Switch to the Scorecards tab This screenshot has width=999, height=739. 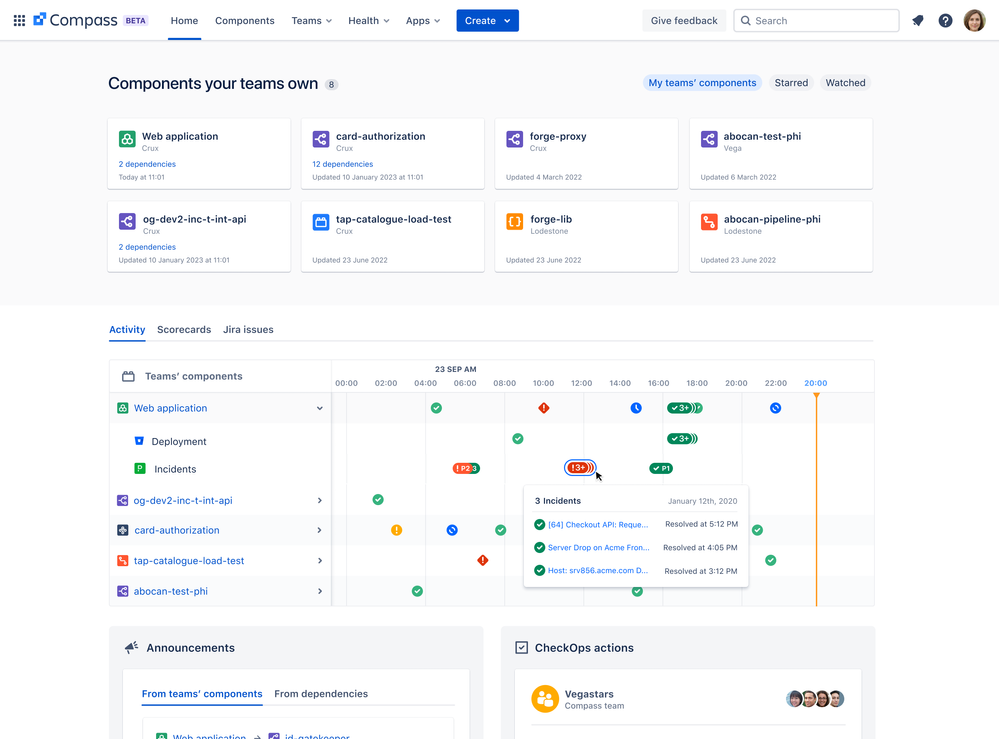[x=184, y=329]
